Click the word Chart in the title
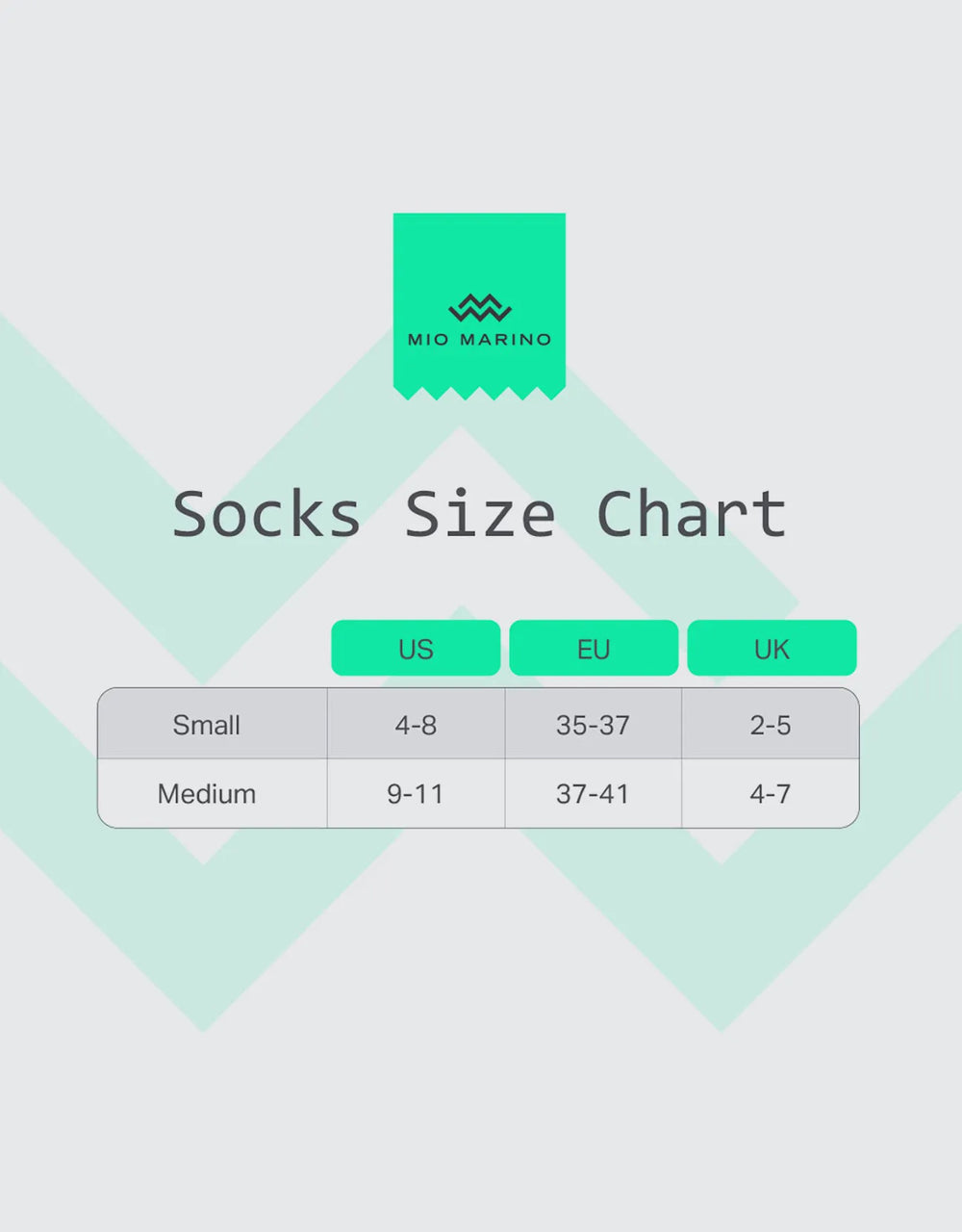The image size is (962, 1232). coord(692,515)
